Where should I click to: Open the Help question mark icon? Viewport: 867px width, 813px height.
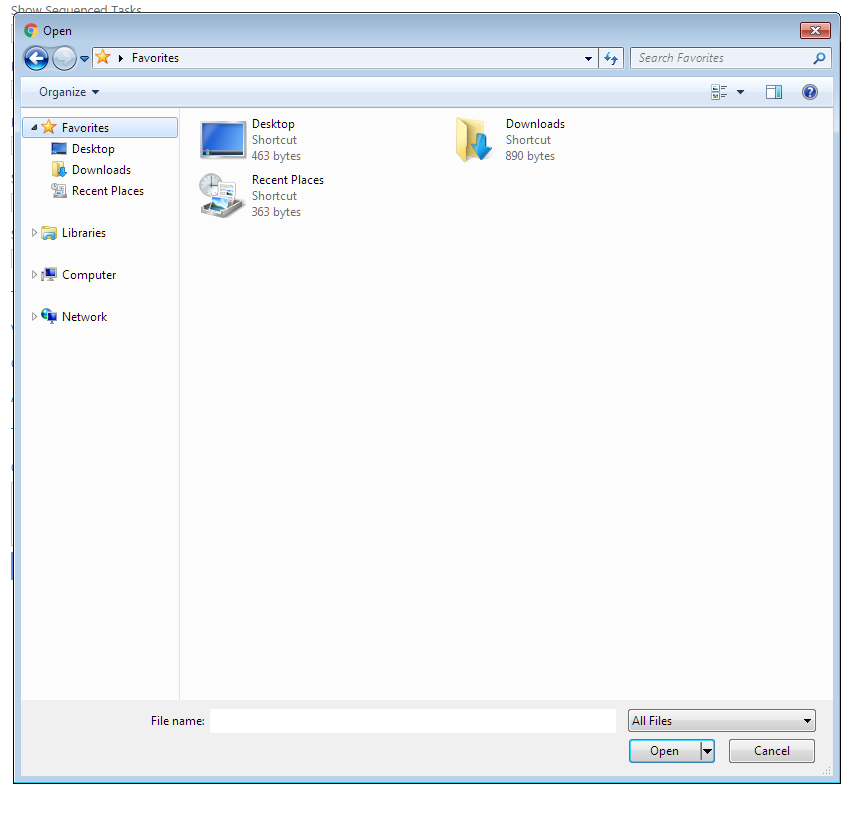810,92
